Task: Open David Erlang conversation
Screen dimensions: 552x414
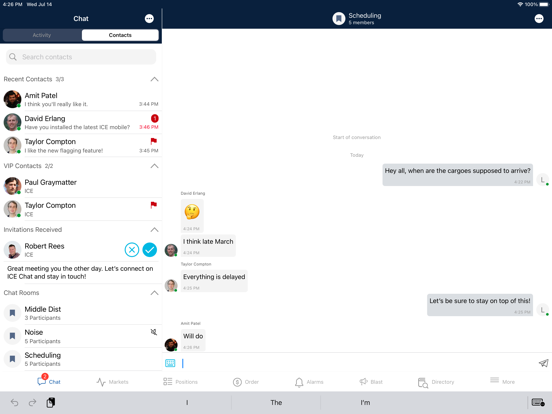Action: click(81, 122)
